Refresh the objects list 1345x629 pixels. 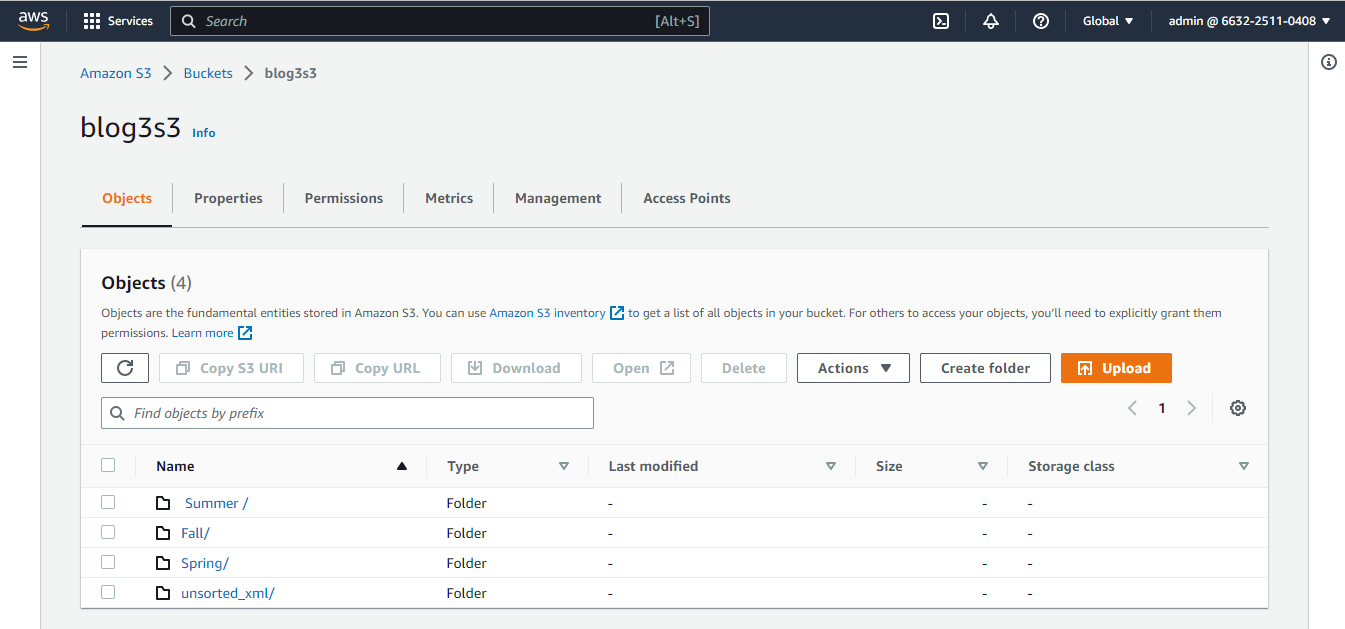pyautogui.click(x=125, y=368)
